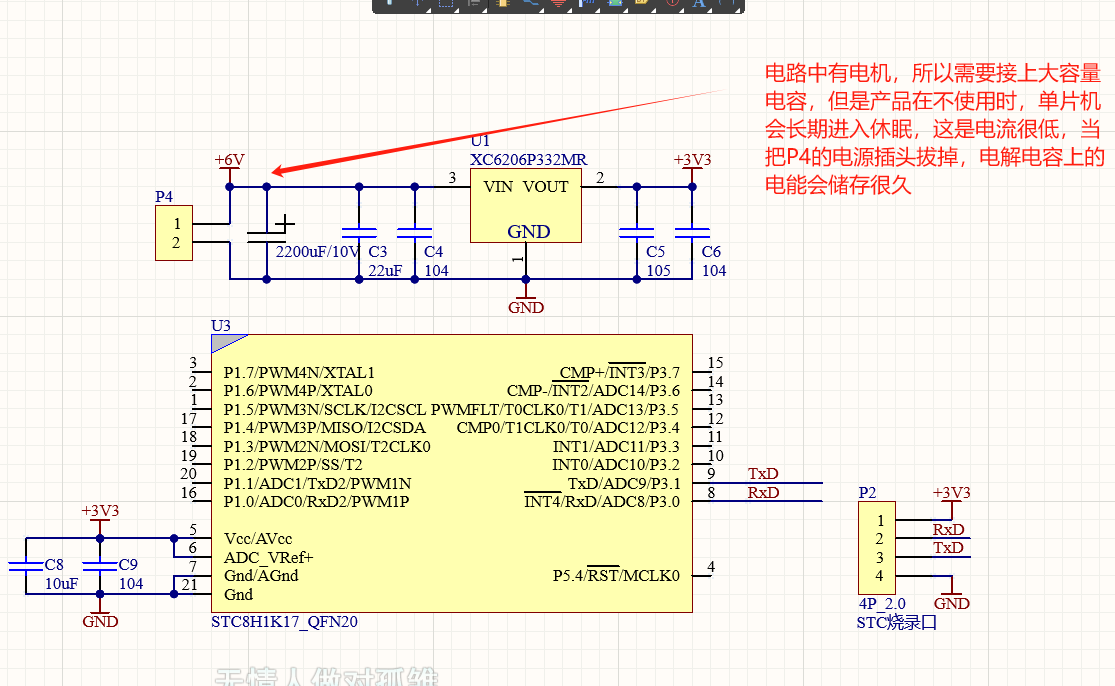
Task: Click the Vcc/AVcc pin name
Action: point(258,539)
